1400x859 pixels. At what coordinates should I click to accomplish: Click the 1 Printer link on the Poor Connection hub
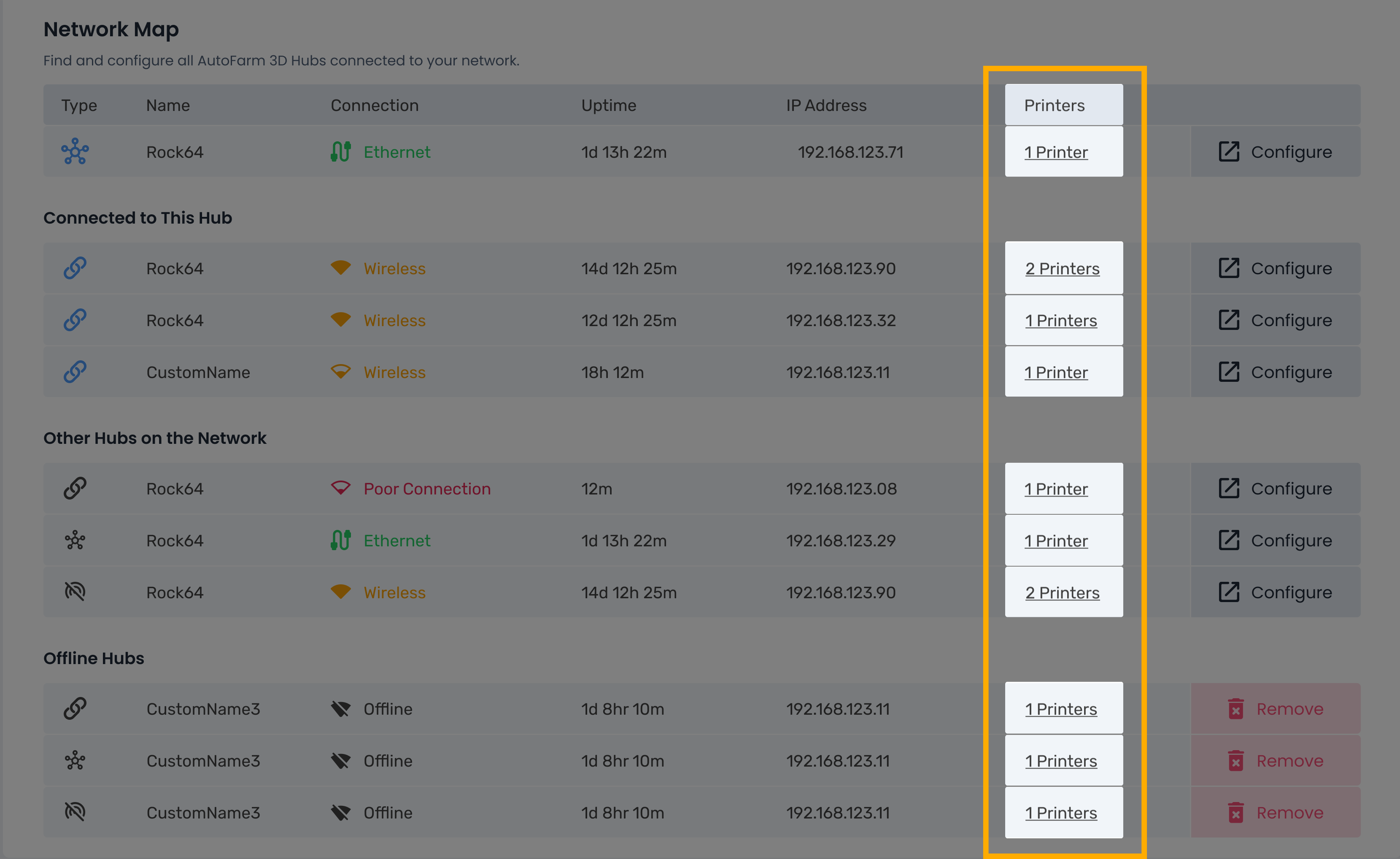pyautogui.click(x=1056, y=489)
